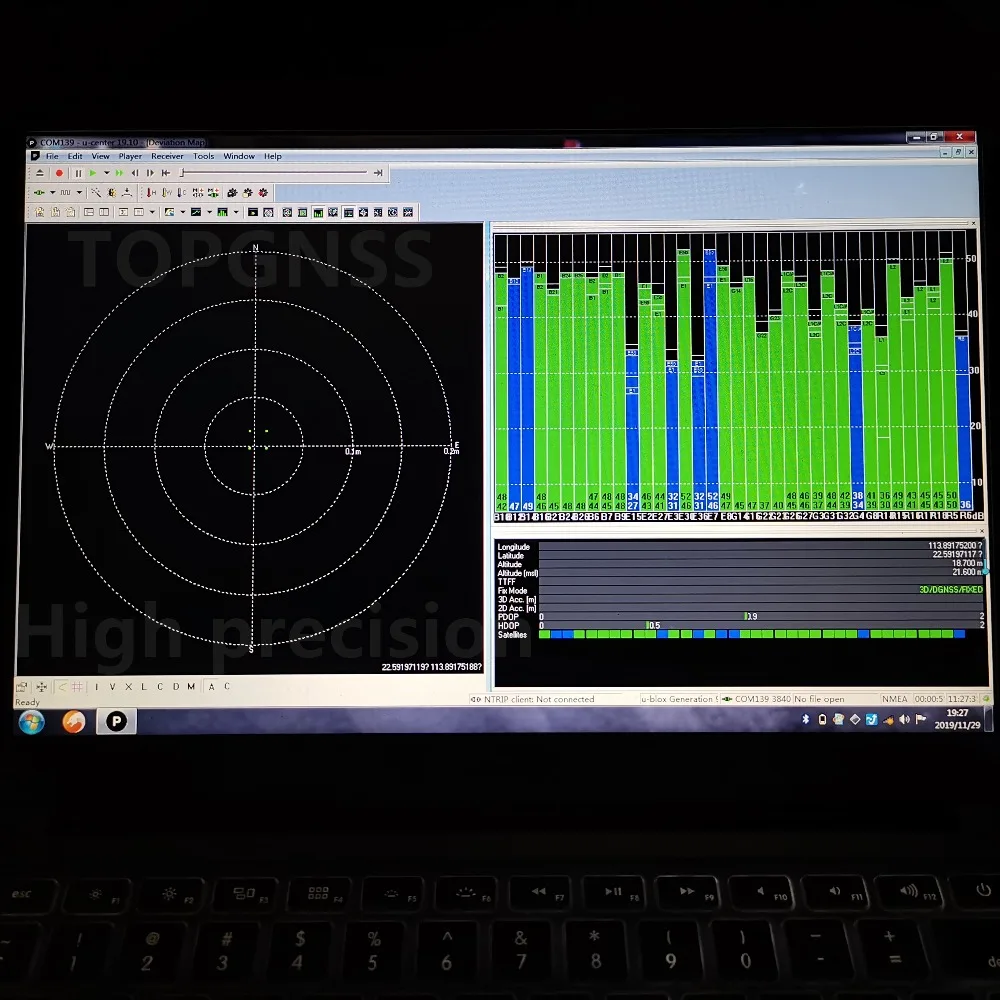The height and width of the screenshot is (1000, 1000).
Task: Open the View menu
Action: point(101,156)
